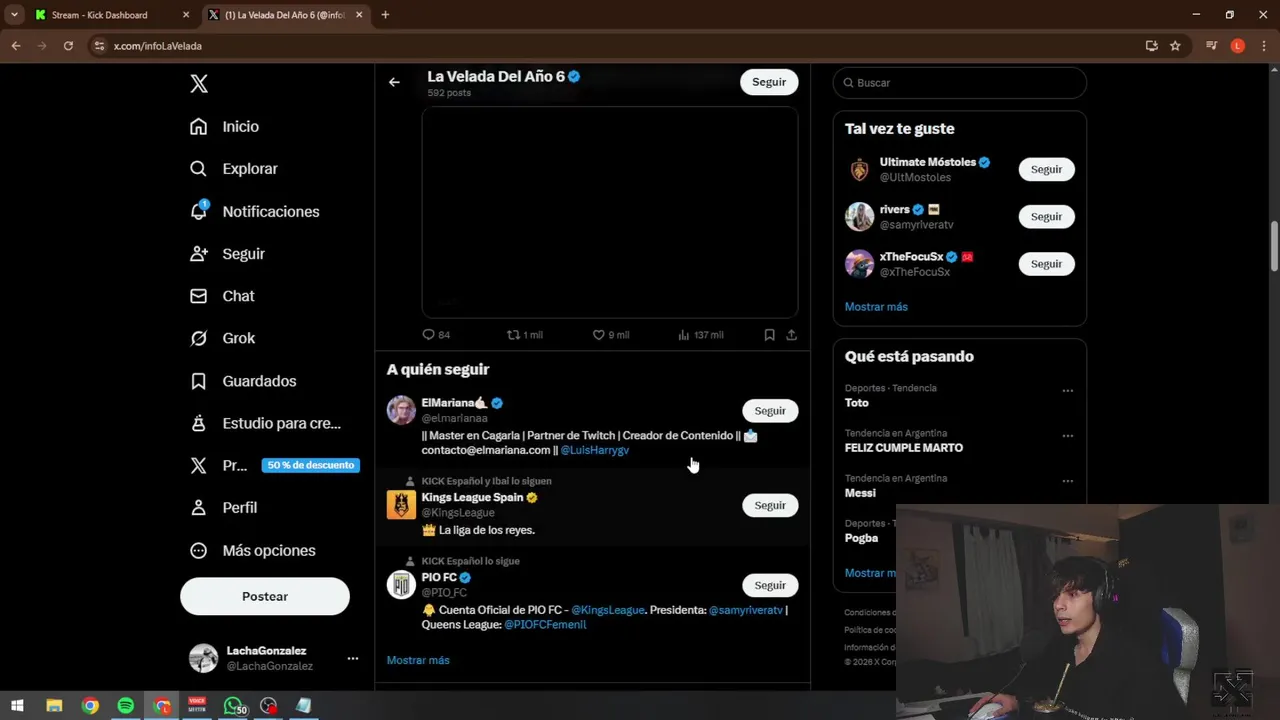Open the Toto trending topic

pyautogui.click(x=857, y=403)
